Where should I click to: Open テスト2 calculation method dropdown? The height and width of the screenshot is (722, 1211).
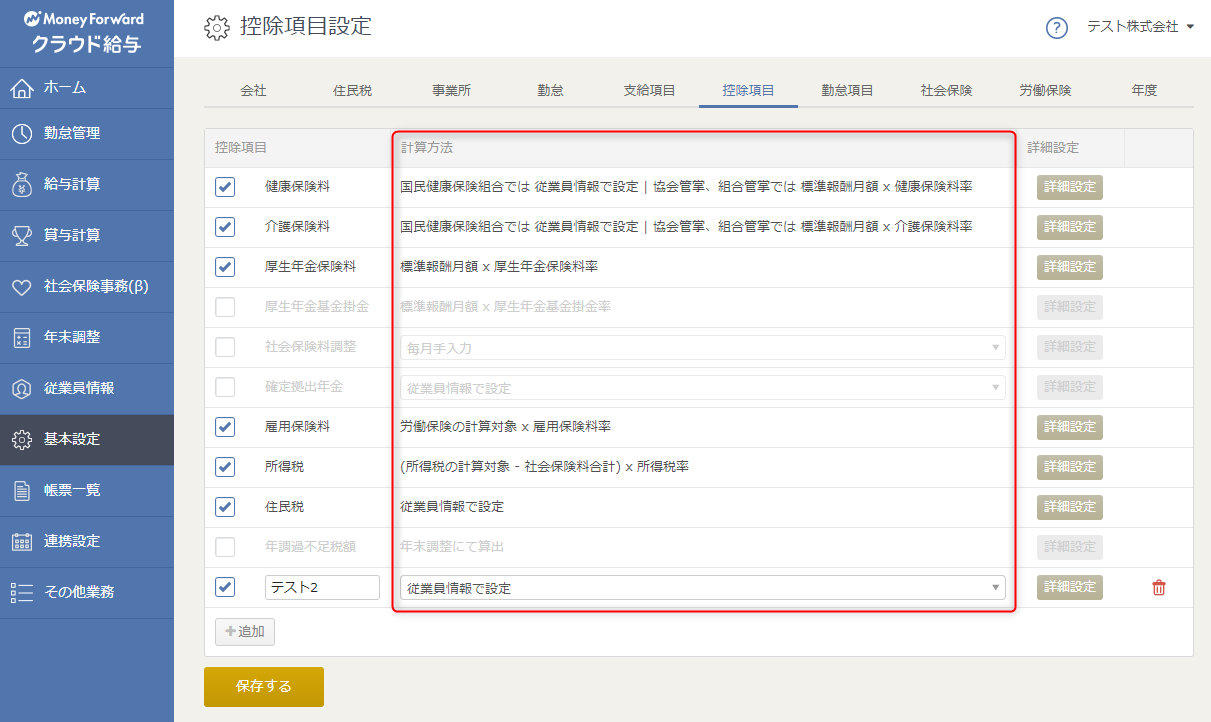click(703, 587)
